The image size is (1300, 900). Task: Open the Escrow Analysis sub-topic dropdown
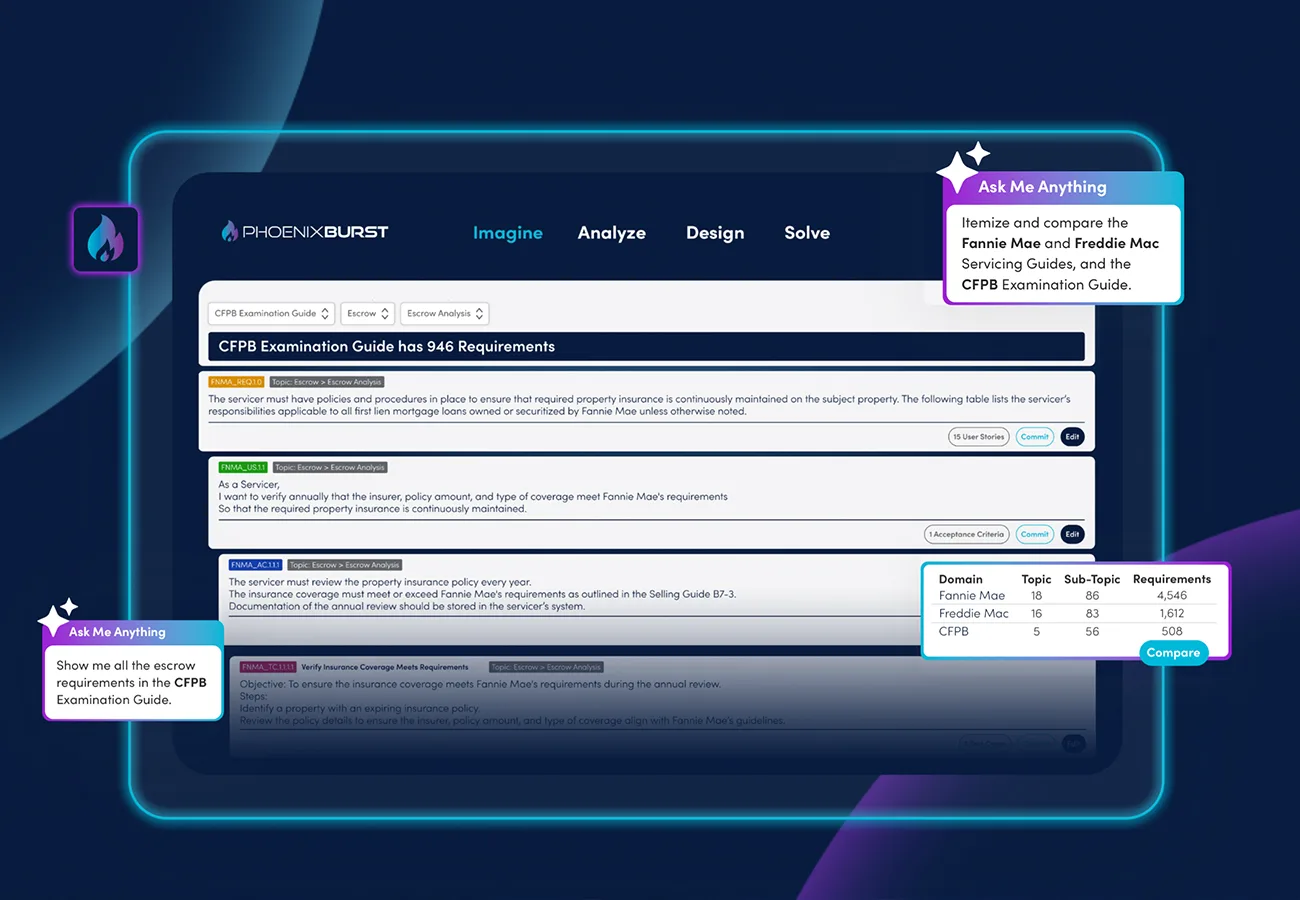pos(445,313)
